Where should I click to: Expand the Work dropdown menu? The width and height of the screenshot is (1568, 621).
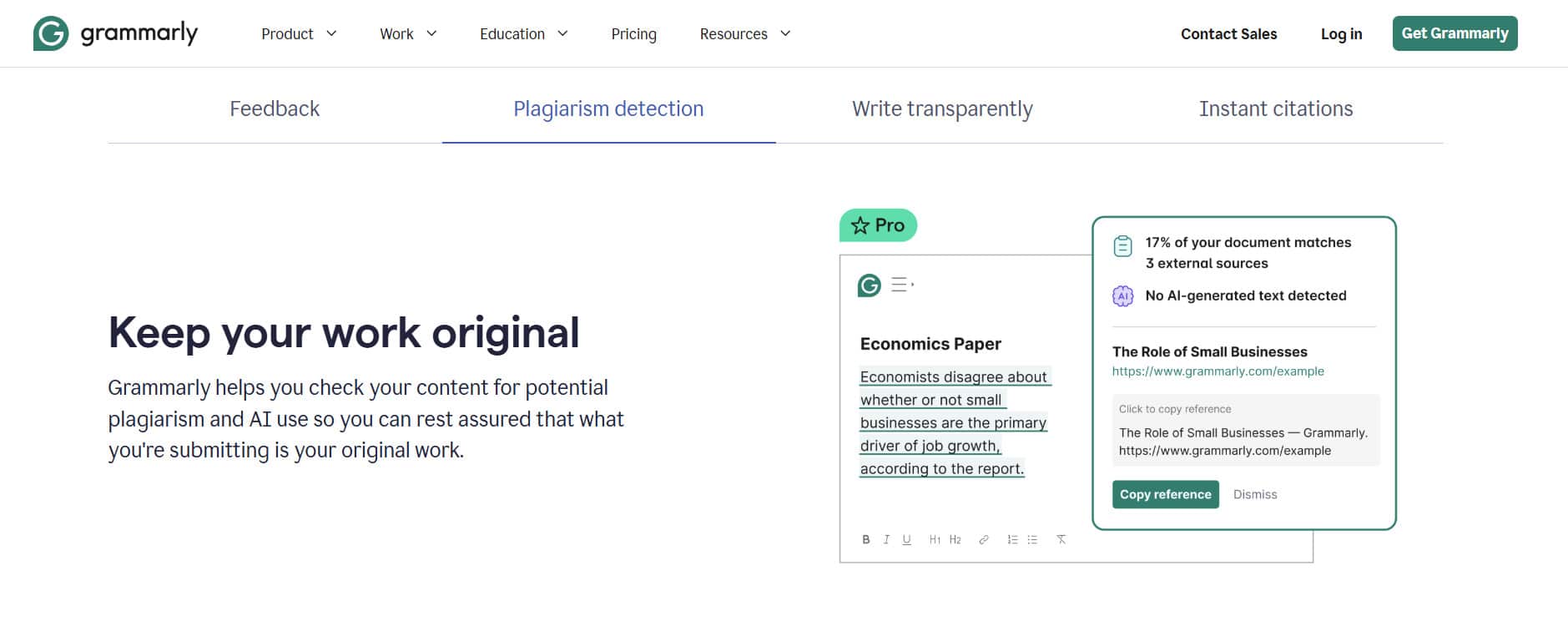[408, 34]
